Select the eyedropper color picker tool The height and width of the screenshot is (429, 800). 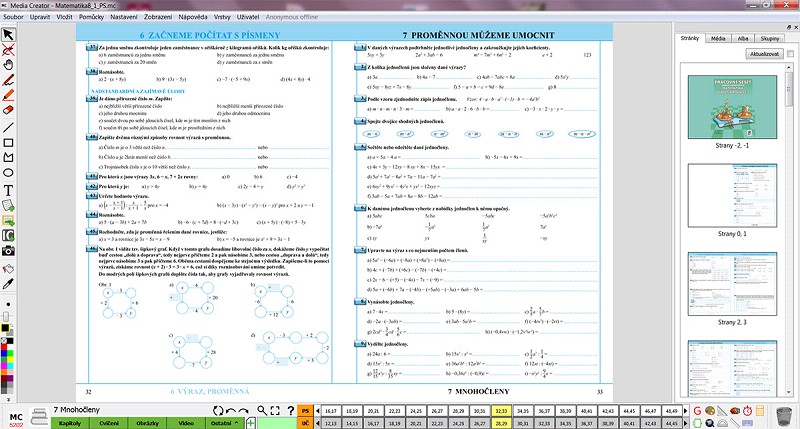click(8, 284)
